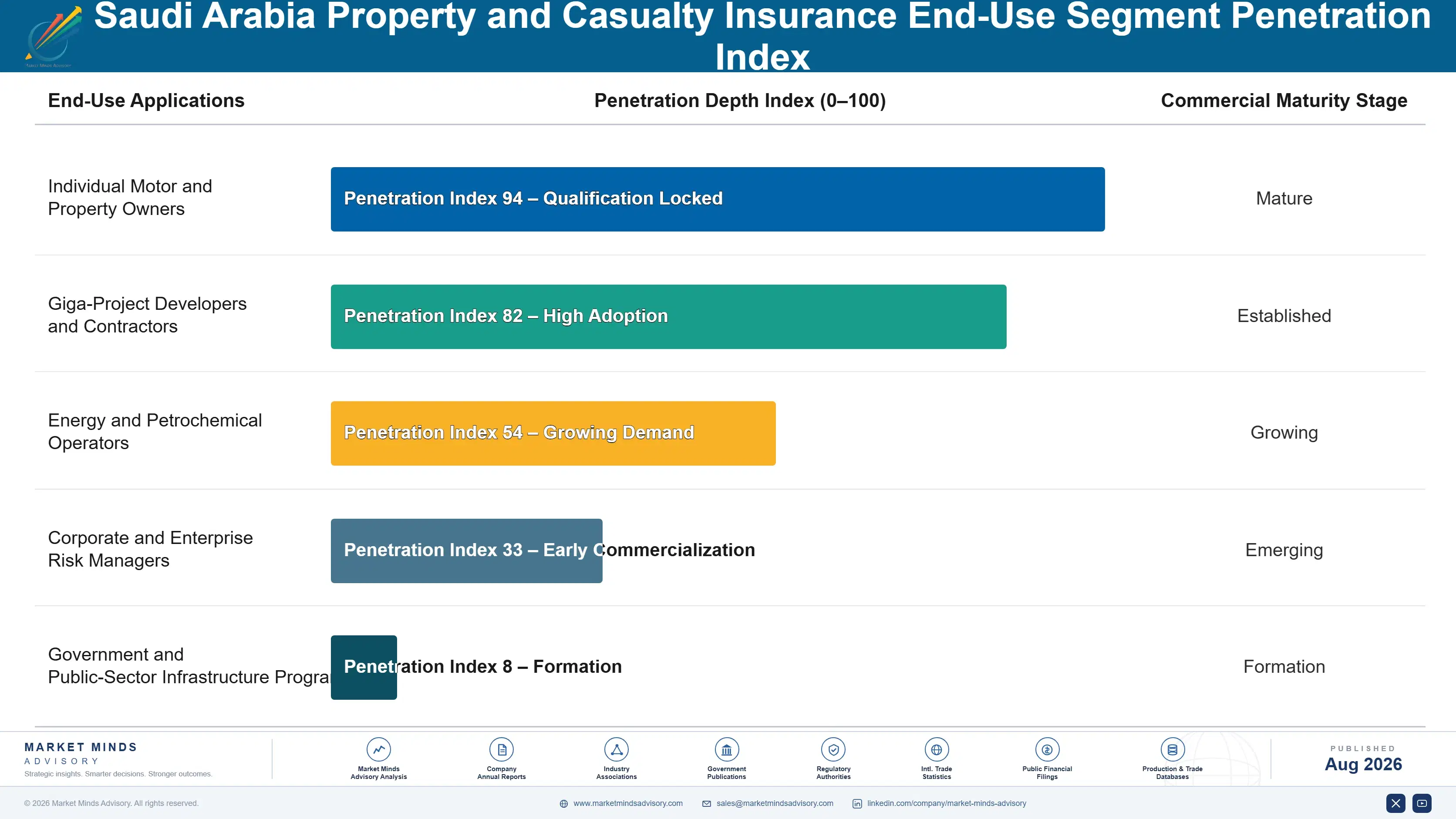Viewport: 1456px width, 819px height.
Task: Open www.marketmindsadvisory.com link
Action: pyautogui.click(x=628, y=803)
